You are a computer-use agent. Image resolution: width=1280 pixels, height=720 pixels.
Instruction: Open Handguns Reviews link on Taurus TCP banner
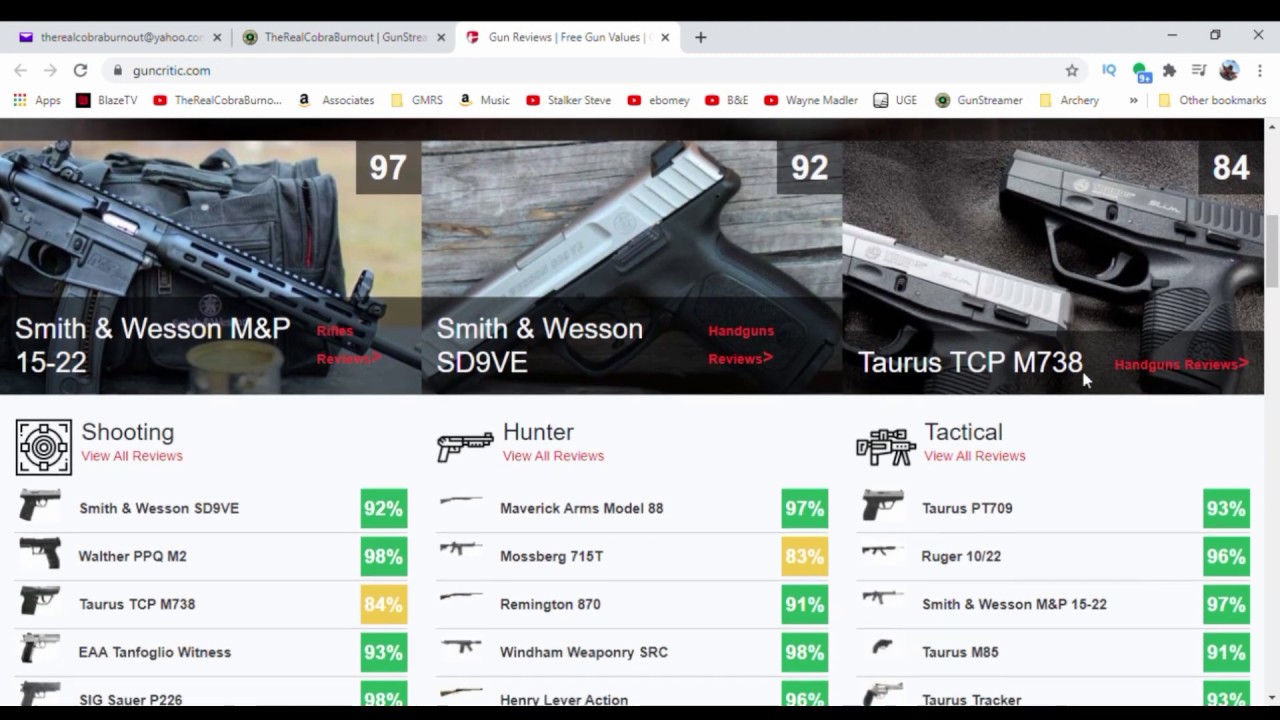coord(1181,364)
